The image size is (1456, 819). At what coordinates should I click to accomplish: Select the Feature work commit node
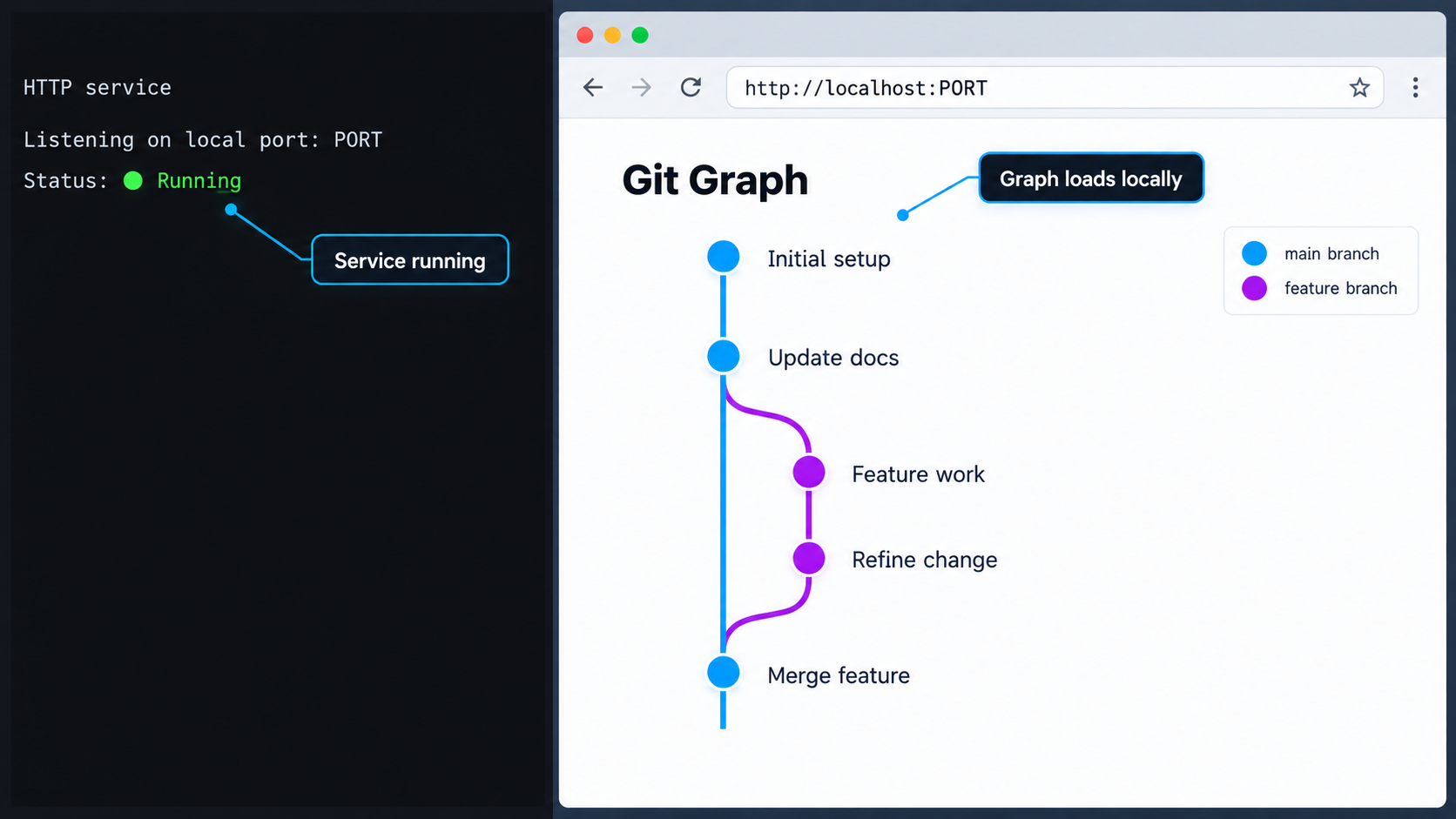point(809,473)
